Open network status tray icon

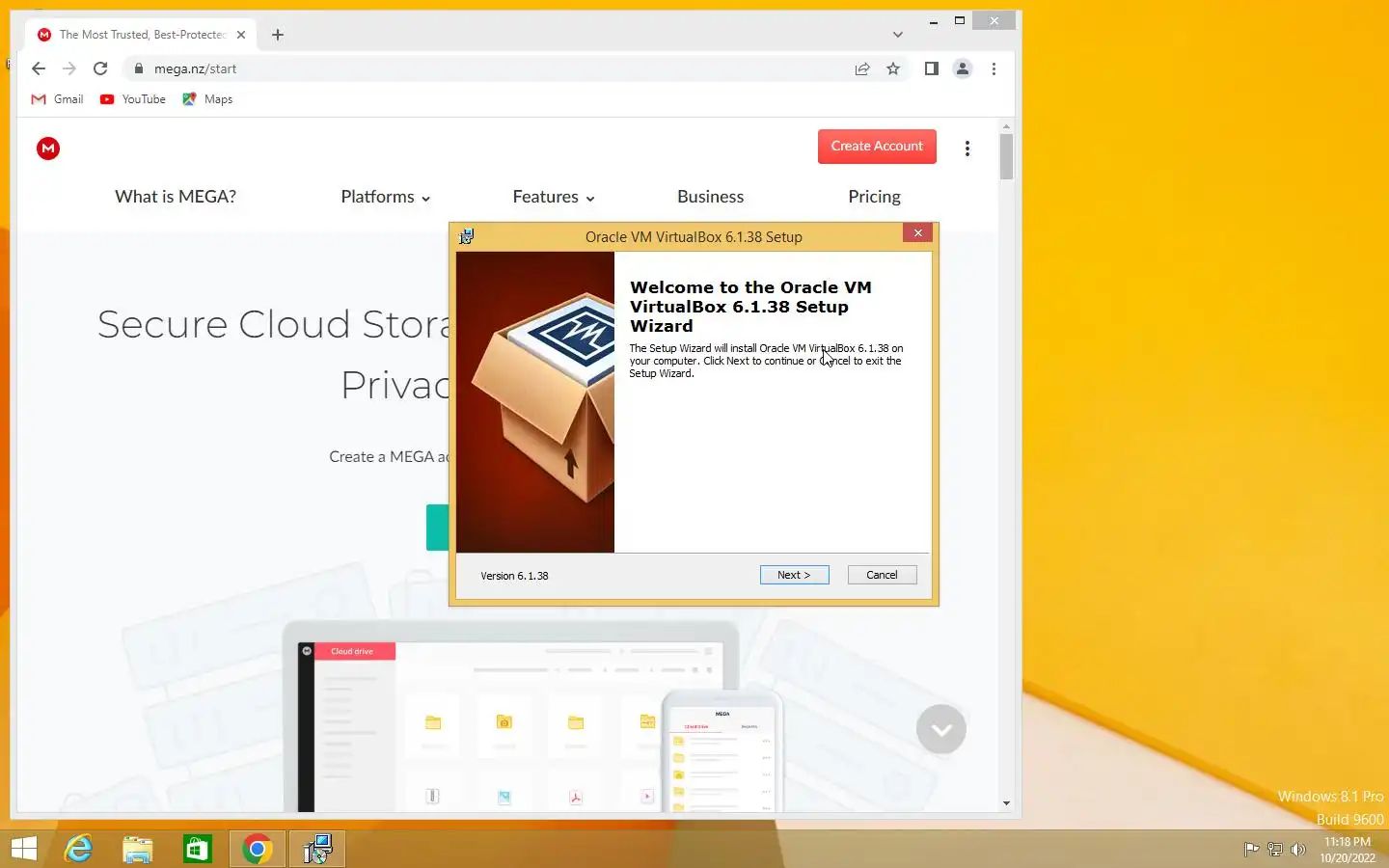(1274, 850)
